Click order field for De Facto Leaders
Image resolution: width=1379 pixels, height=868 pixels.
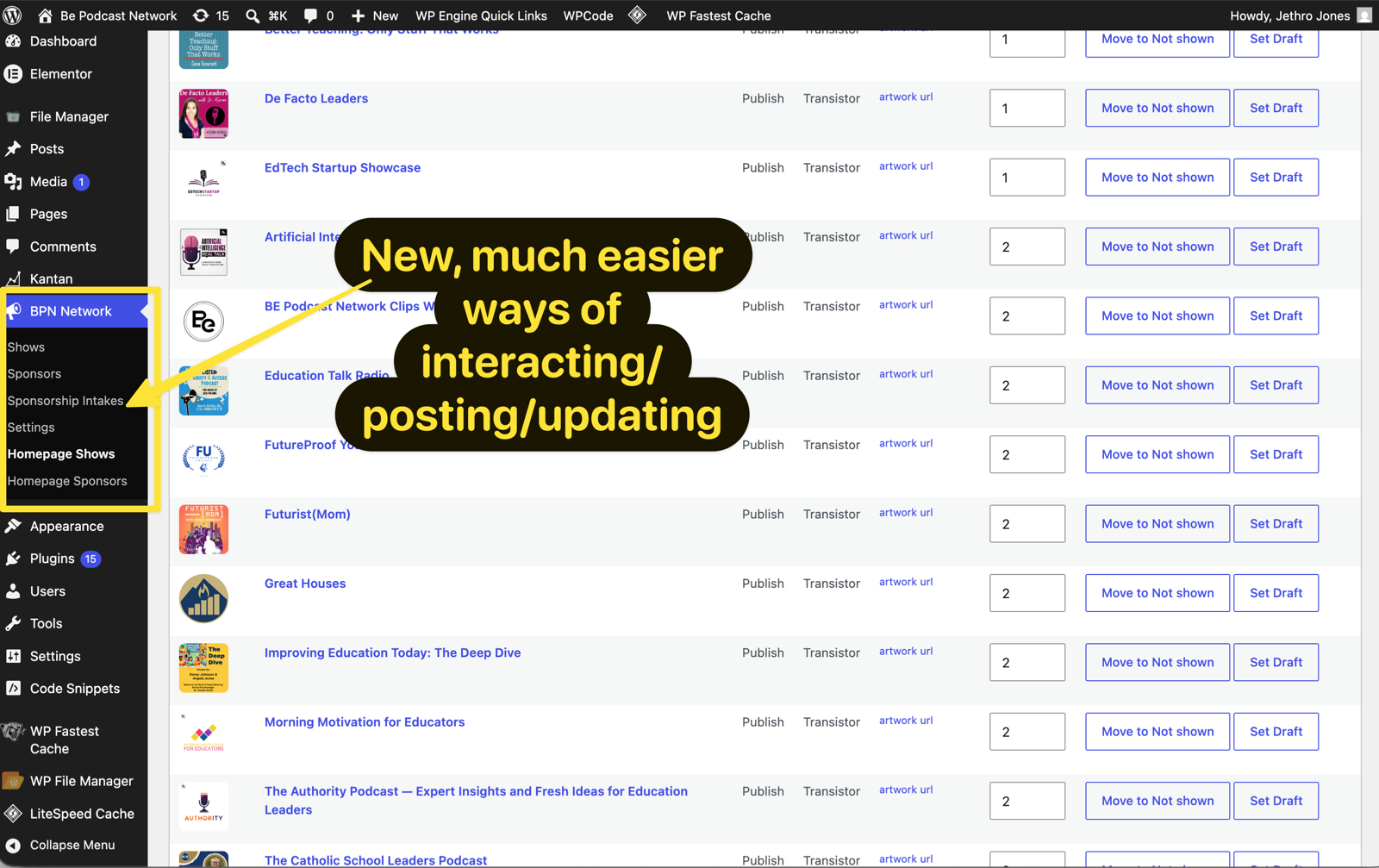(1027, 108)
